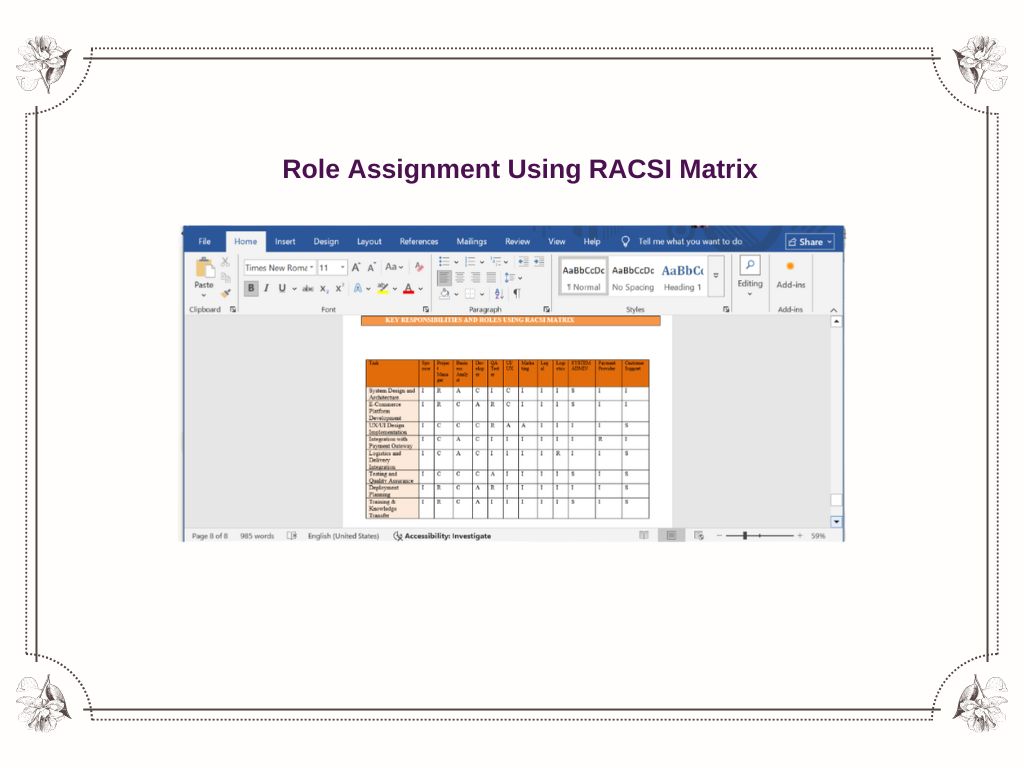The height and width of the screenshot is (768, 1024).
Task: Expand the Styles gallery
Action: click(x=716, y=276)
